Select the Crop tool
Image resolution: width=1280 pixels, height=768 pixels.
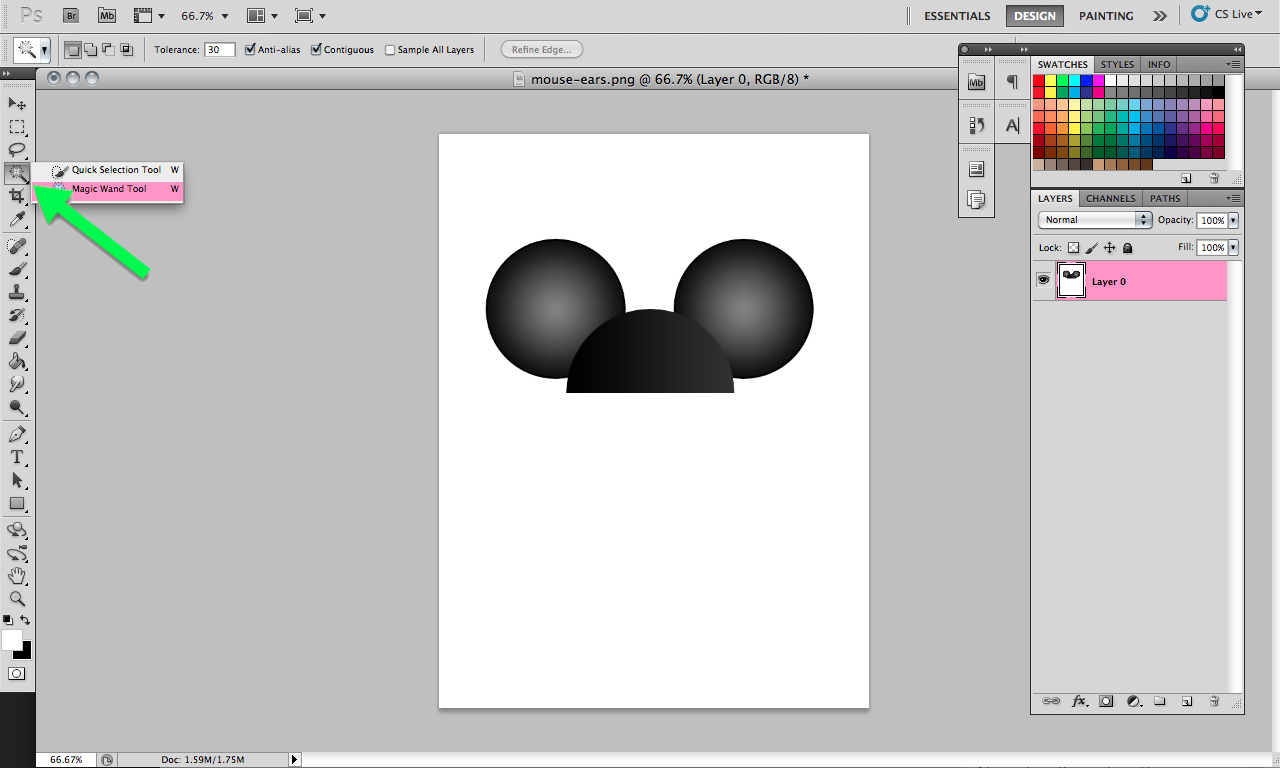pos(17,196)
